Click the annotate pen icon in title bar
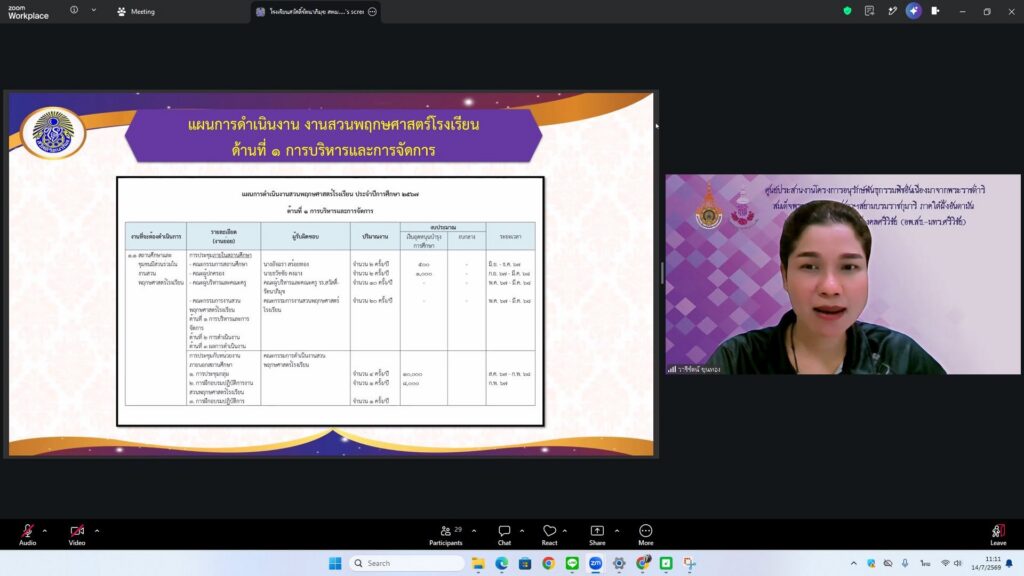 [x=892, y=11]
